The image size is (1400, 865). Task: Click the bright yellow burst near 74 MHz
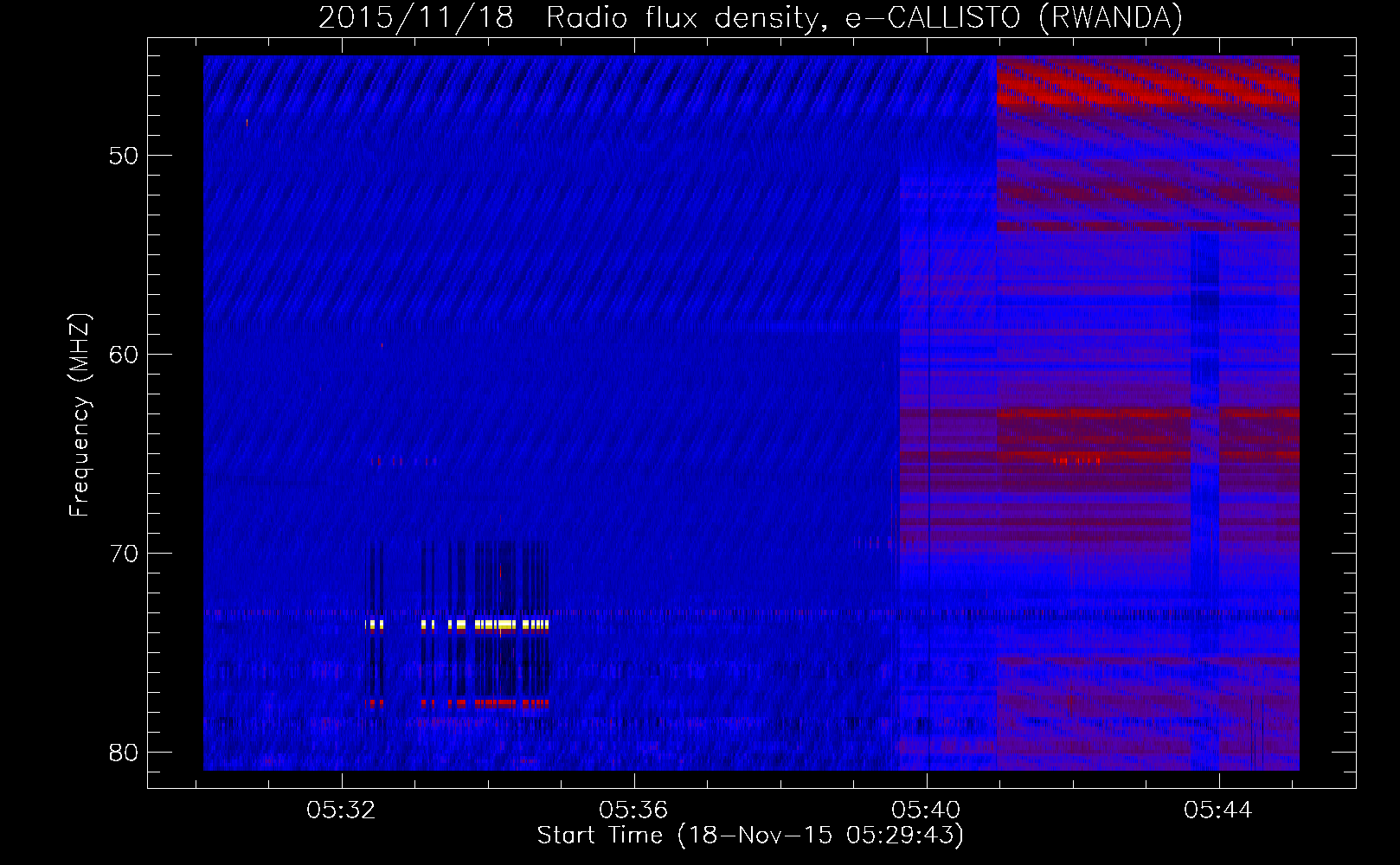pos(457,625)
